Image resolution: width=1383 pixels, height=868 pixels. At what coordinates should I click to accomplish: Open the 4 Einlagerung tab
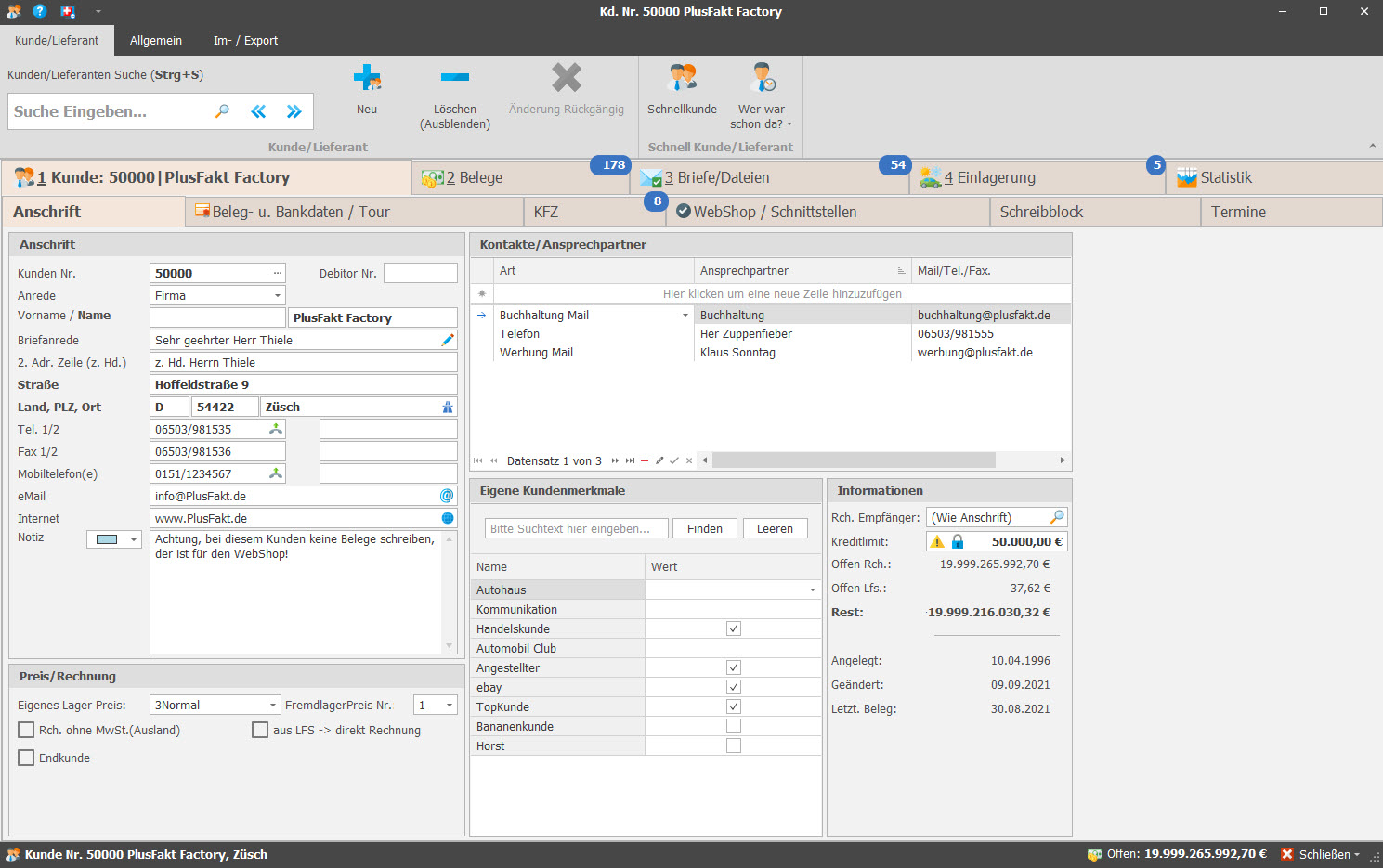coord(1037,177)
